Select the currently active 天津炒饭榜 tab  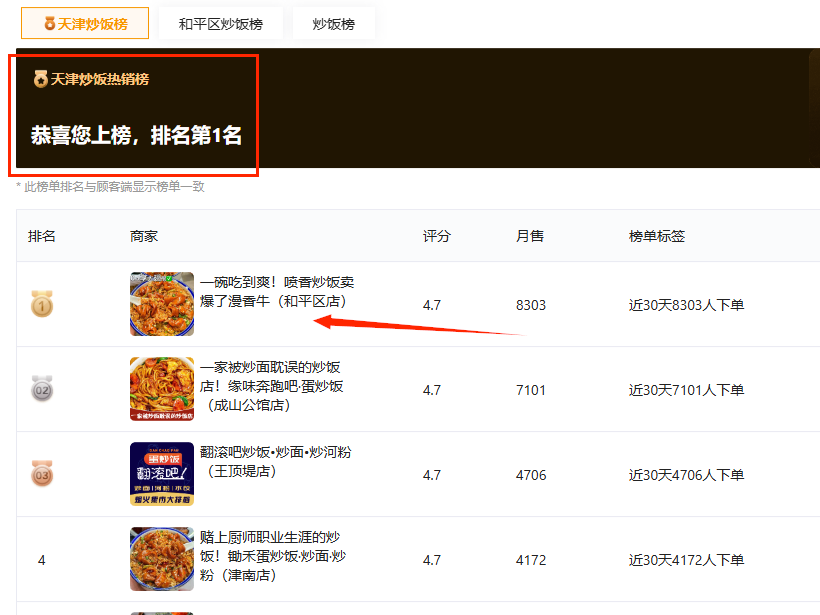click(x=85, y=22)
